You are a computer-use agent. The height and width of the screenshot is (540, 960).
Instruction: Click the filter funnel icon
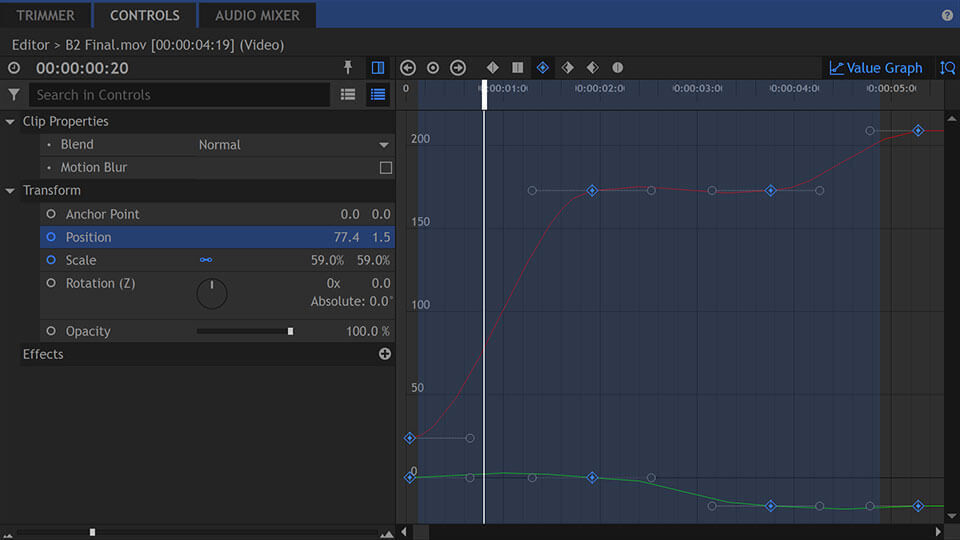(14, 95)
